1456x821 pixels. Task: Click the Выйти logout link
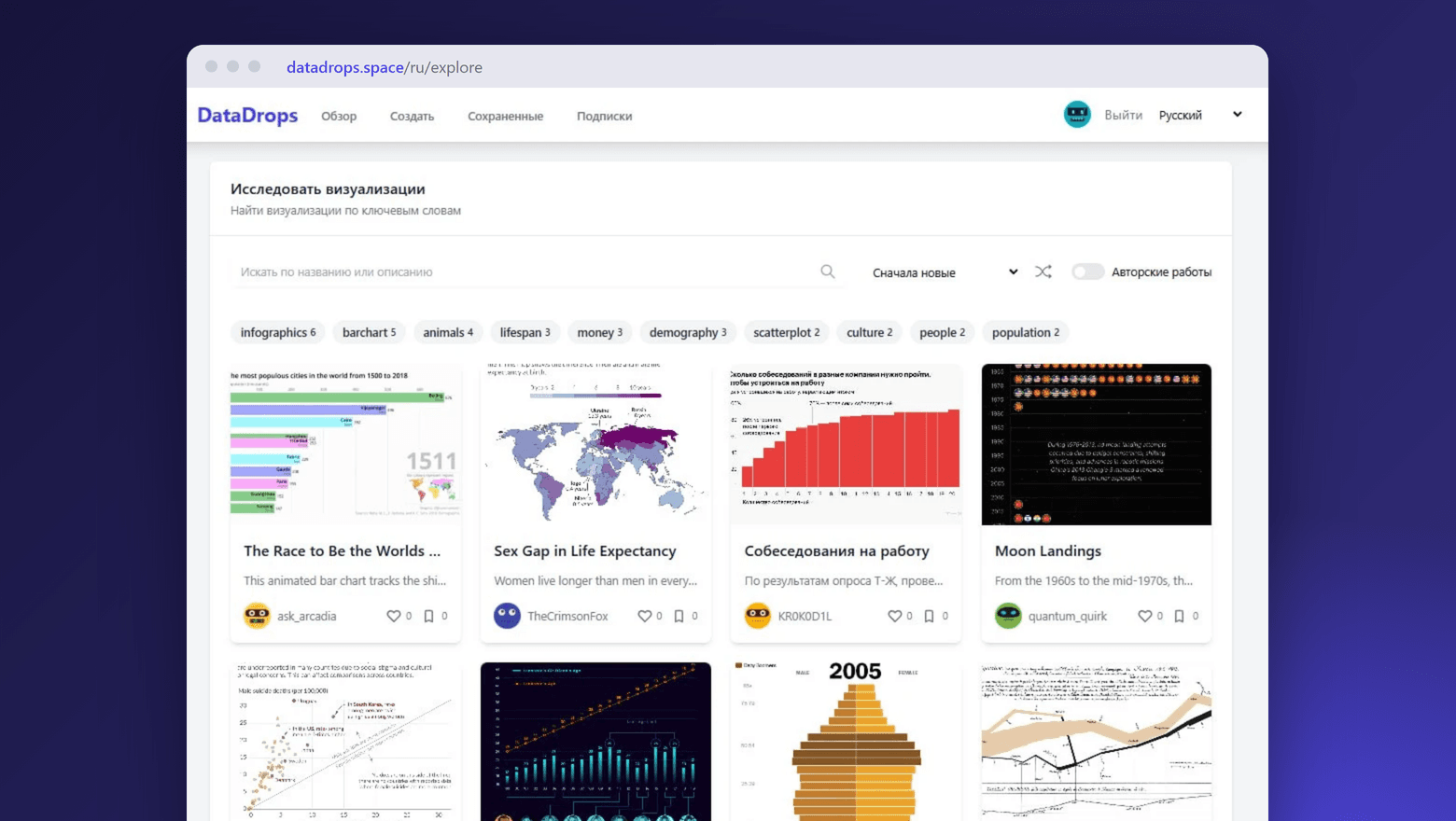pos(1123,115)
